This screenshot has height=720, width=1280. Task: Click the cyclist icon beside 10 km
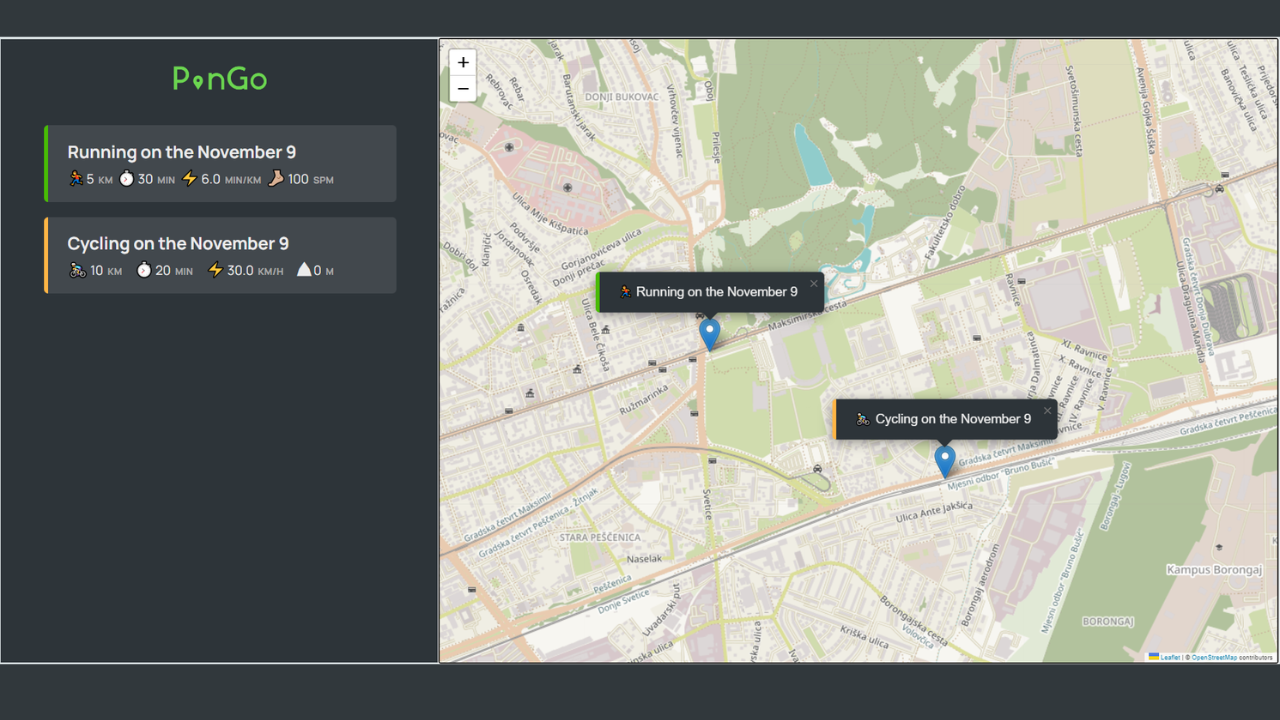point(77,270)
